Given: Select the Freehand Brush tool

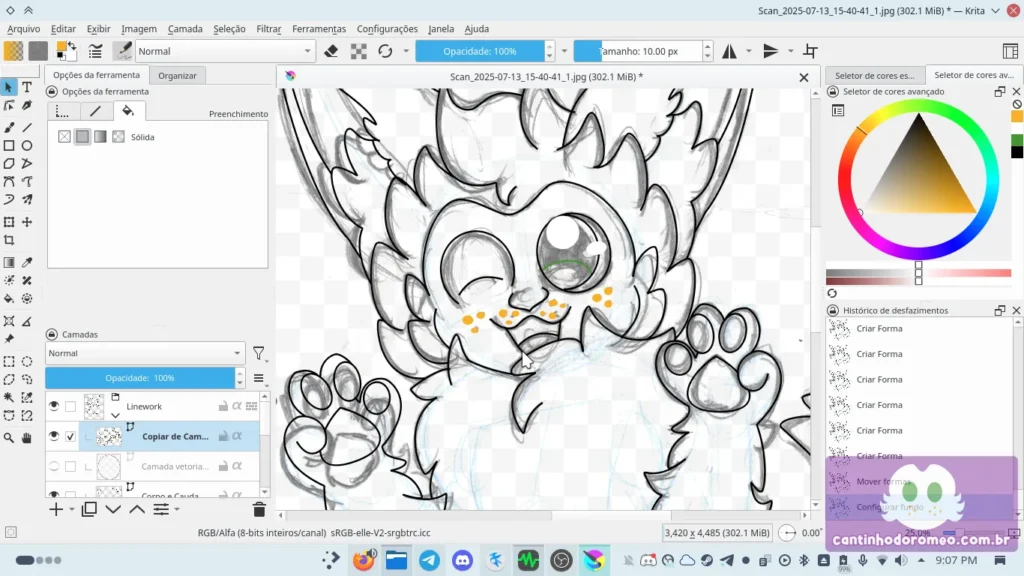Looking at the screenshot, I should (9, 127).
